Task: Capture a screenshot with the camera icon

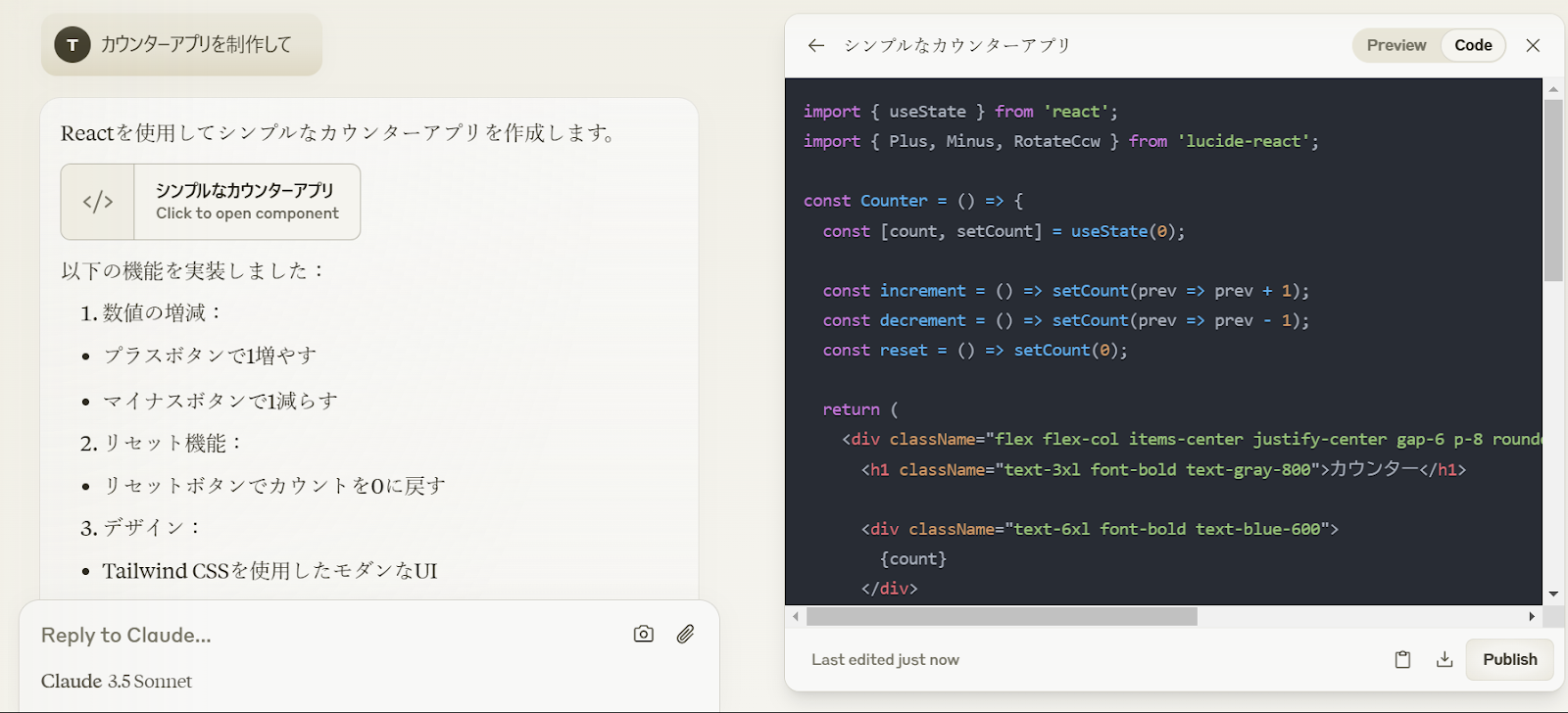Action: (643, 634)
